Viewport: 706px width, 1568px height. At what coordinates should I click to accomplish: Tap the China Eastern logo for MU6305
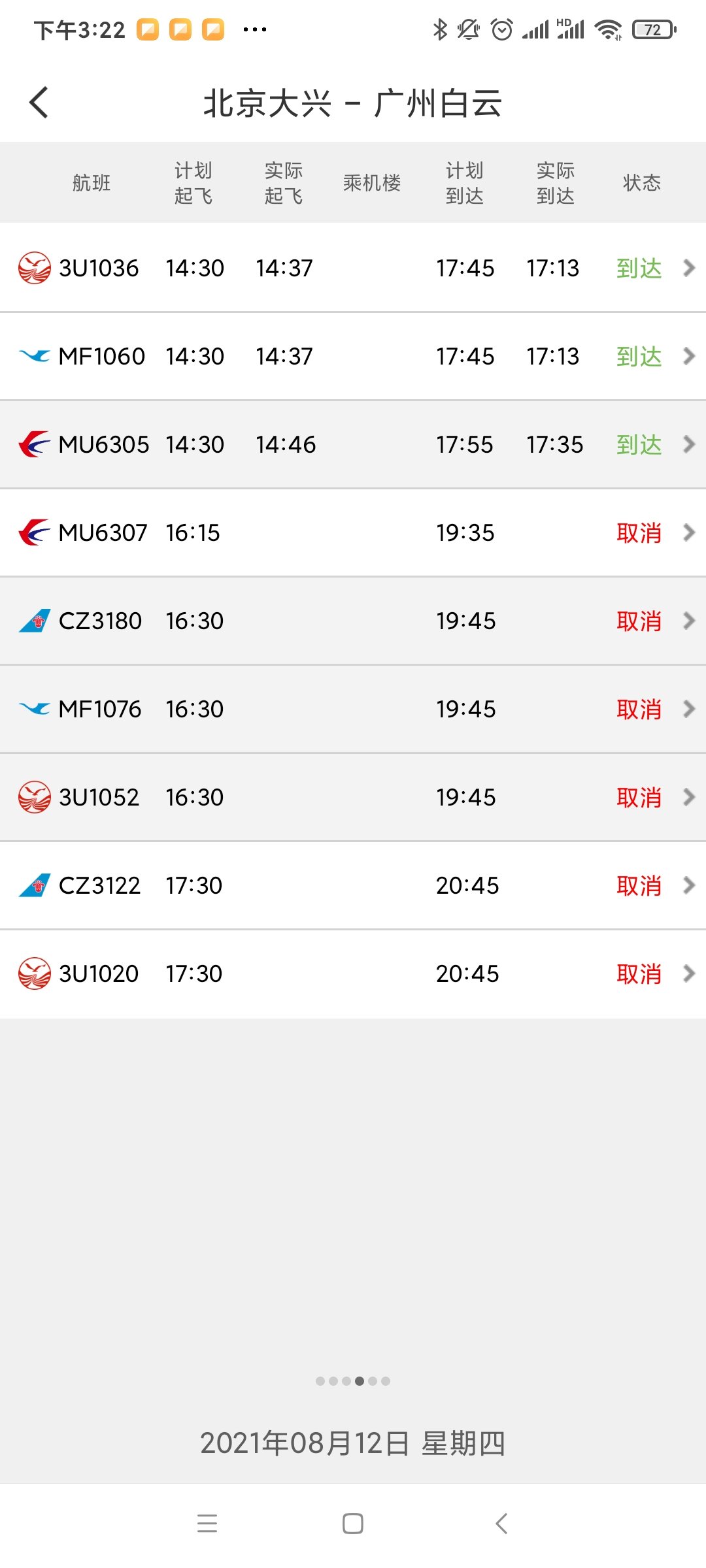point(34,444)
